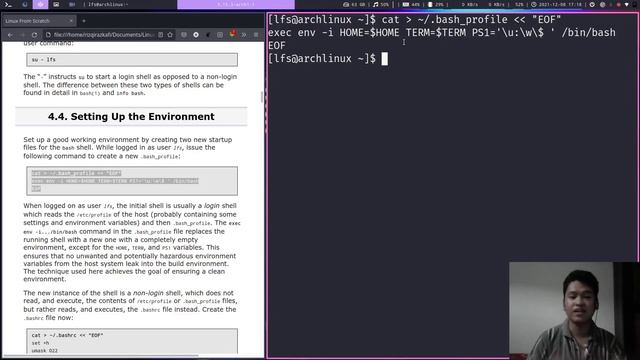
Task: Bookmark this page with the star
Action: click(170, 35)
